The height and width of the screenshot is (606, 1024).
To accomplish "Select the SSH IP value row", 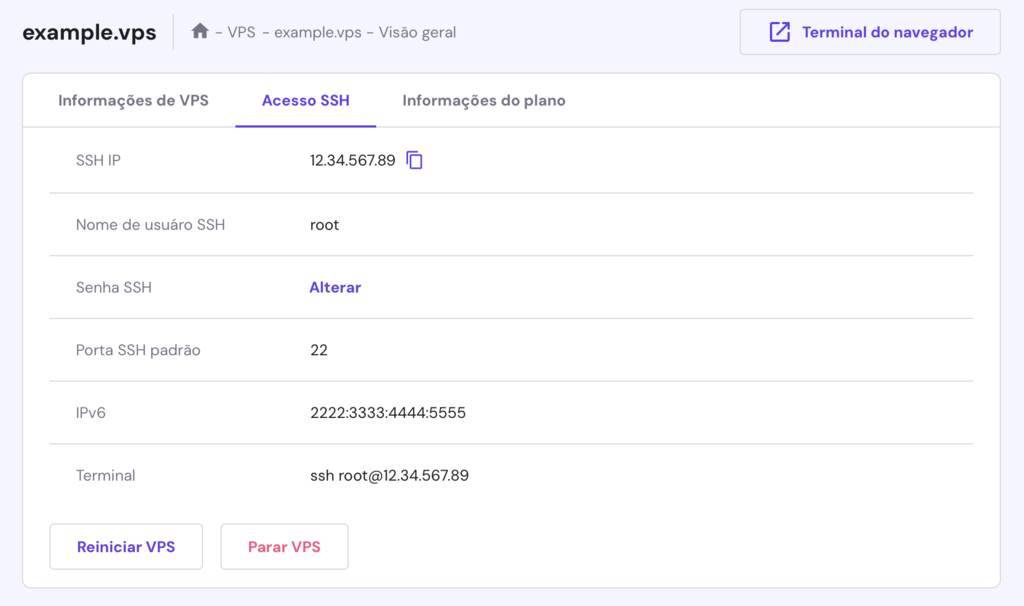I will point(355,158).
